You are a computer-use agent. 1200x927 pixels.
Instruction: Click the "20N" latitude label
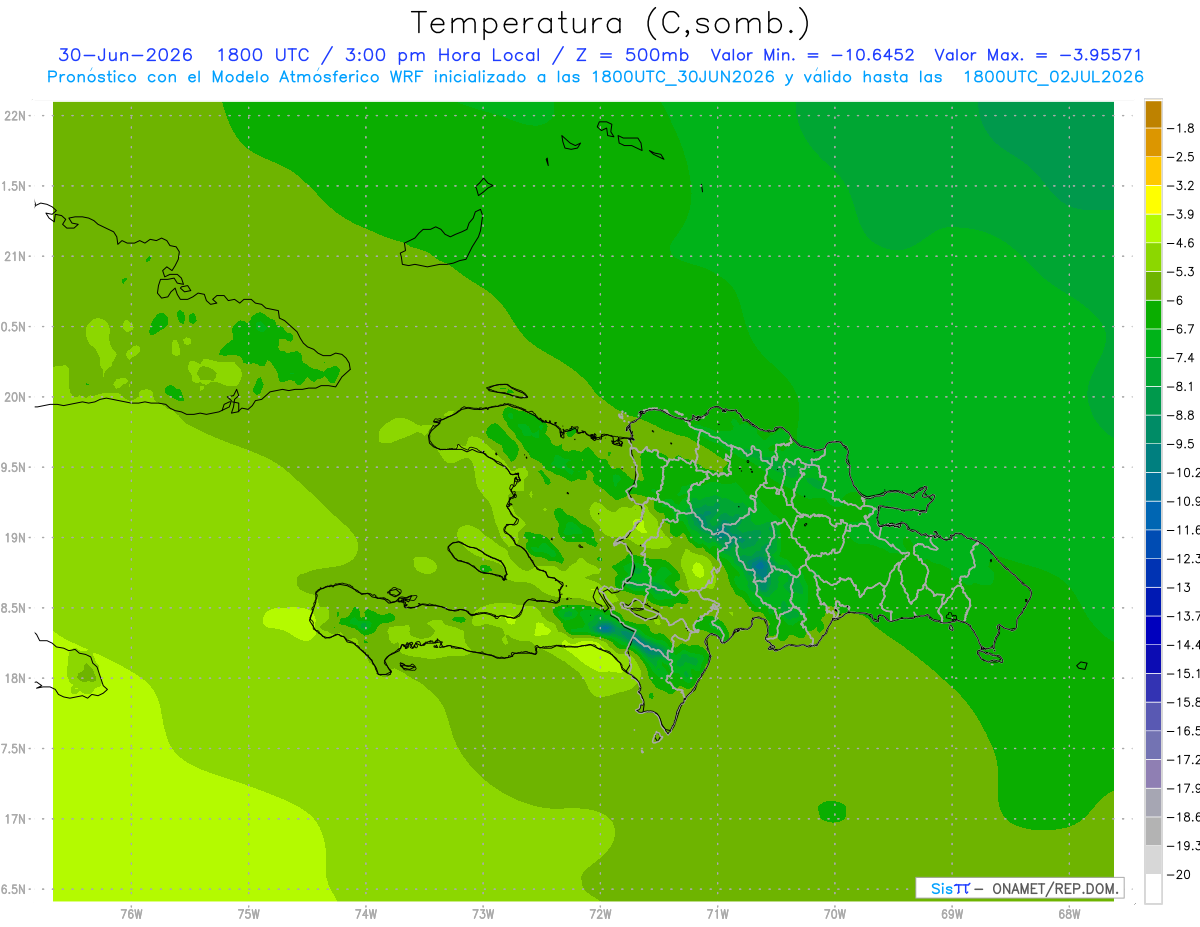[15, 397]
